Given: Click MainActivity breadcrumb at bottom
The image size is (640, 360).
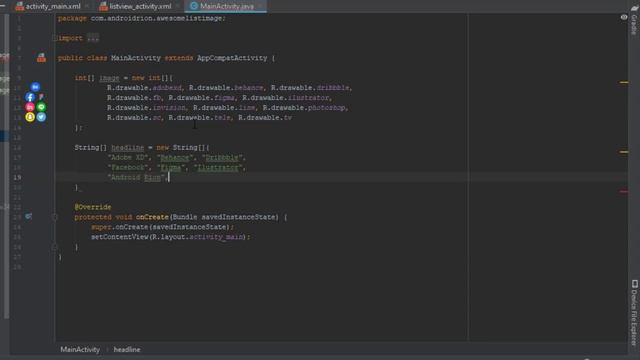Looking at the screenshot, I should (80, 349).
